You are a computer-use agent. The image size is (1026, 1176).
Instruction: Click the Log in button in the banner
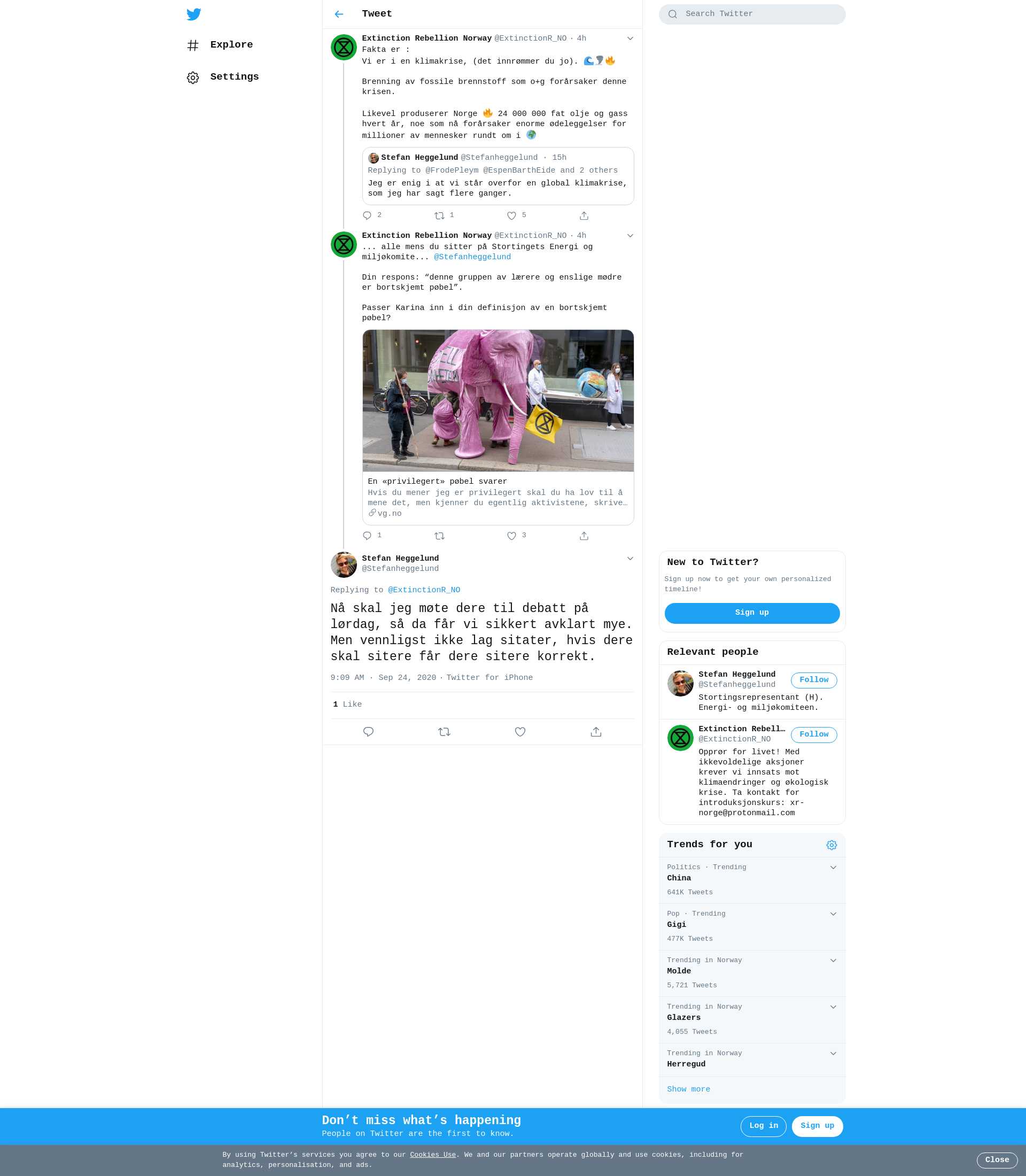(x=763, y=1126)
